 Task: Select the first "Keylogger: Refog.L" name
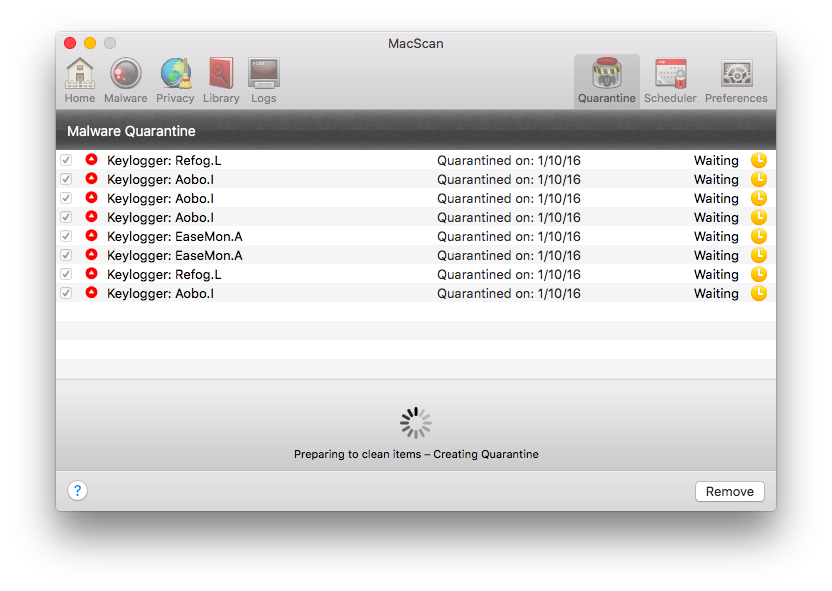tap(164, 161)
